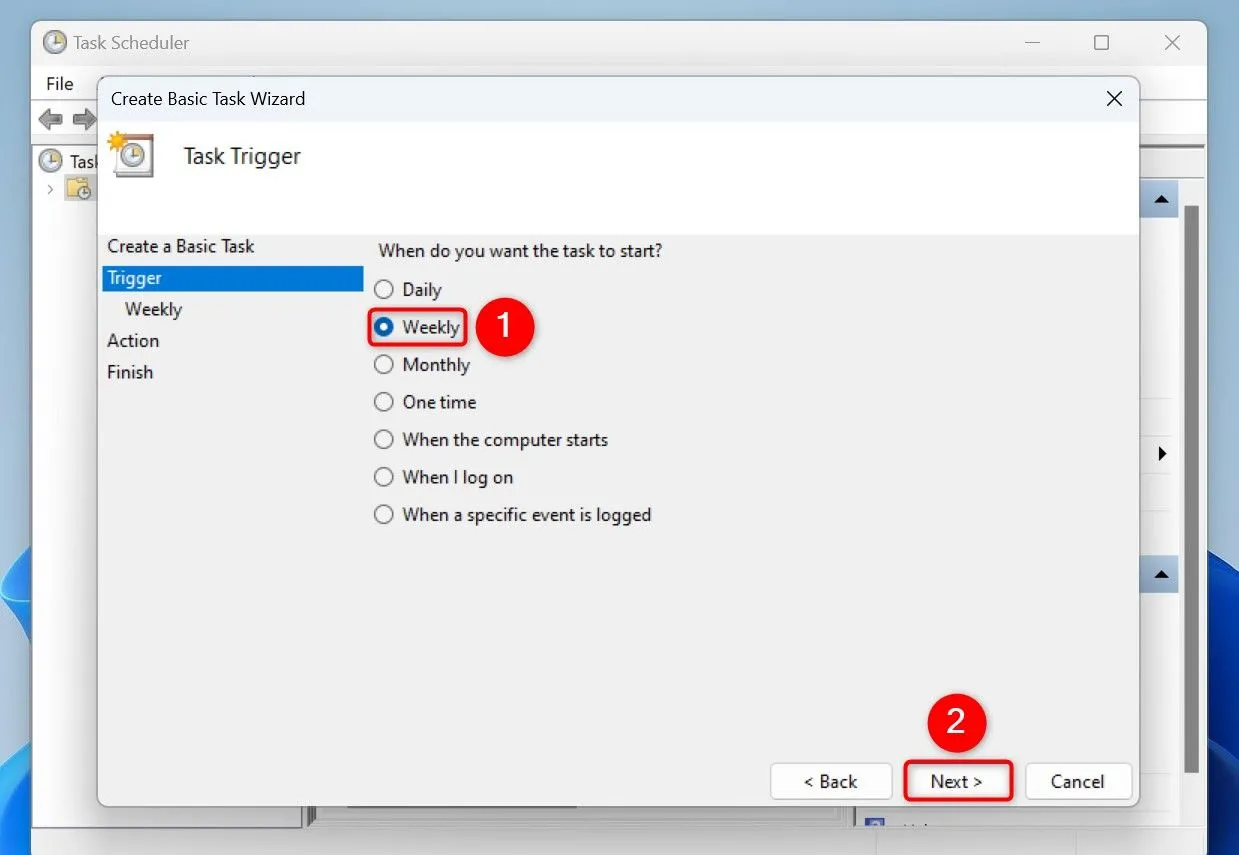Choose When I log on
The height and width of the screenshot is (855, 1239).
384,477
